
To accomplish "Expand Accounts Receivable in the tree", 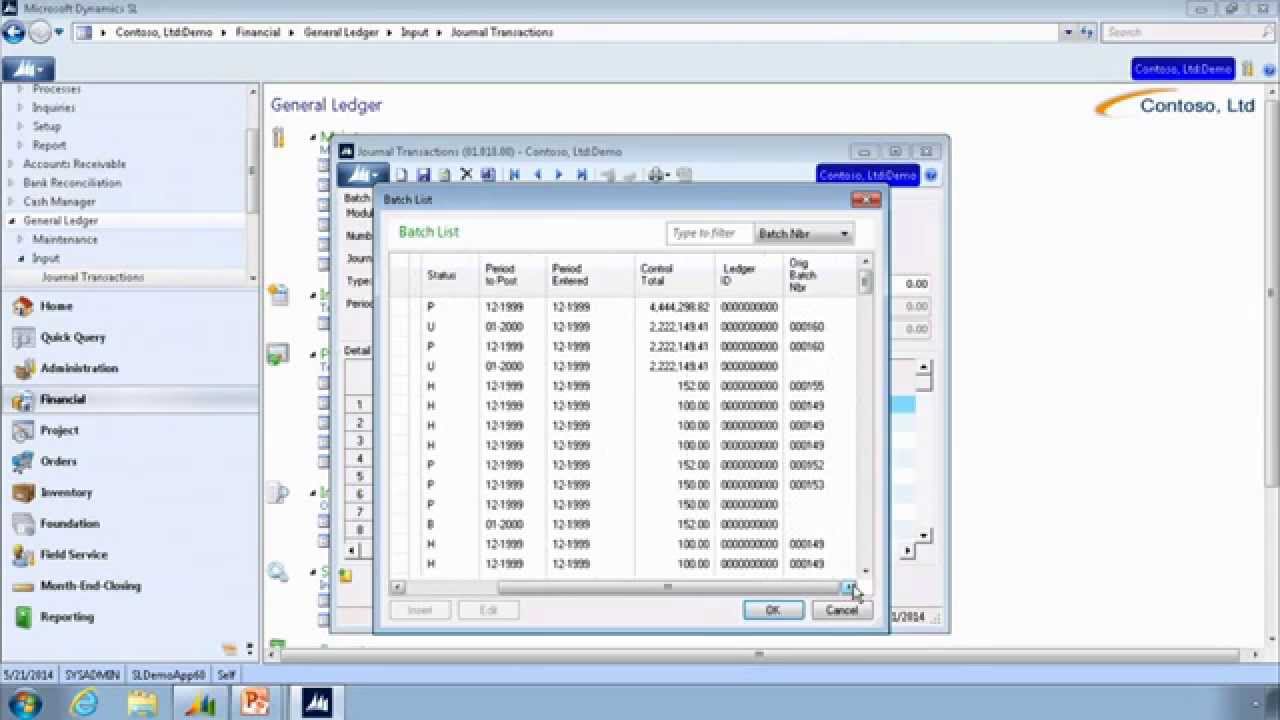I will [11, 164].
